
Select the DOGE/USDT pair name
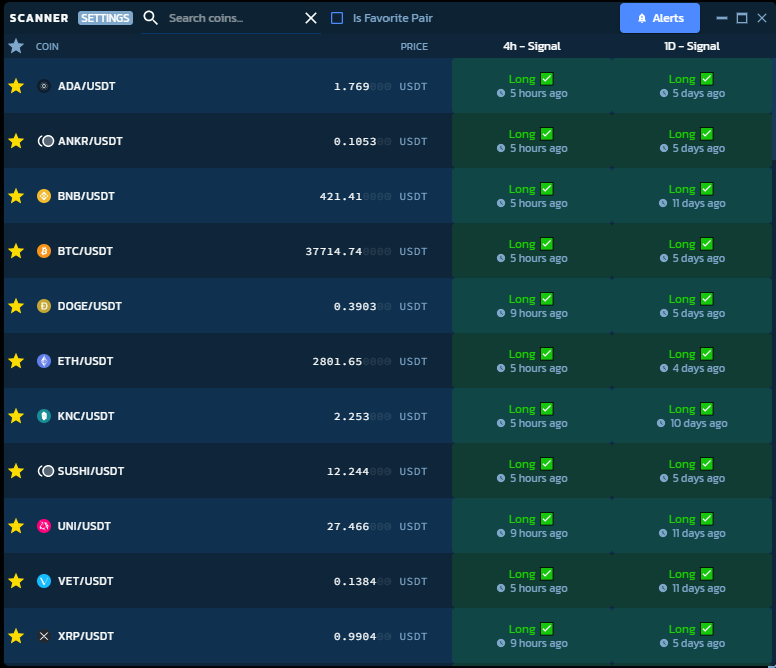90,306
